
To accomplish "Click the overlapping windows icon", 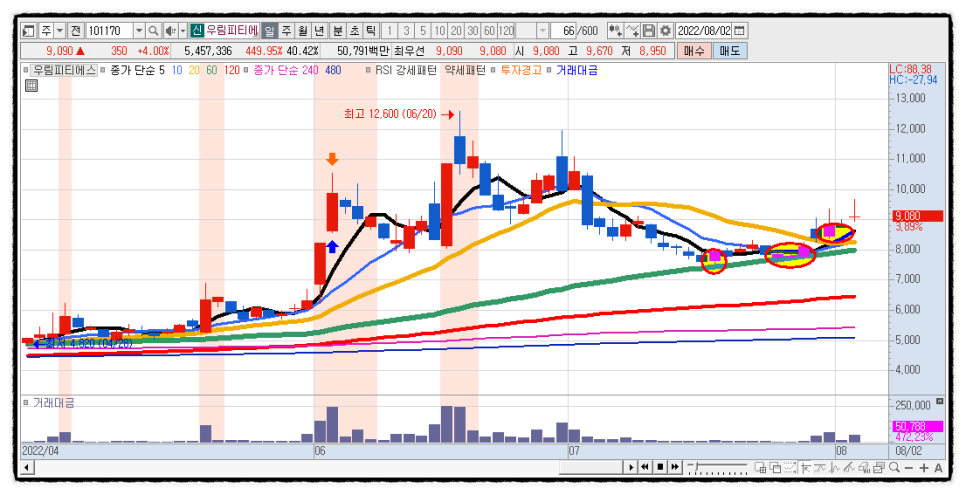I will (x=775, y=468).
